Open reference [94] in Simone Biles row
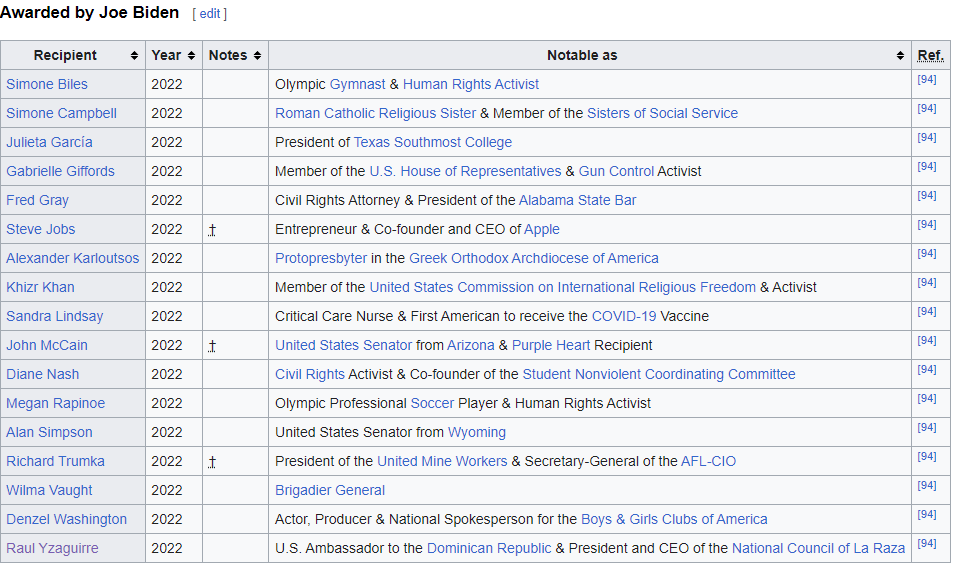This screenshot has height=572, width=970. [x=927, y=79]
